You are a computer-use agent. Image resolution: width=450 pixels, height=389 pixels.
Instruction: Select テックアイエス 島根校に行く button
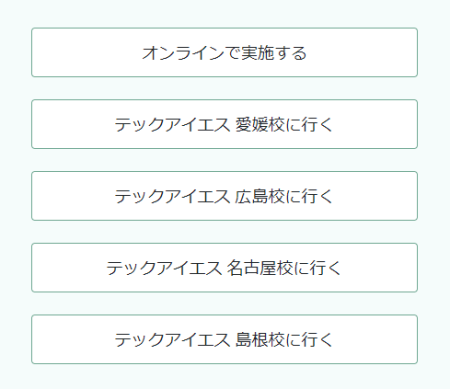tap(224, 339)
